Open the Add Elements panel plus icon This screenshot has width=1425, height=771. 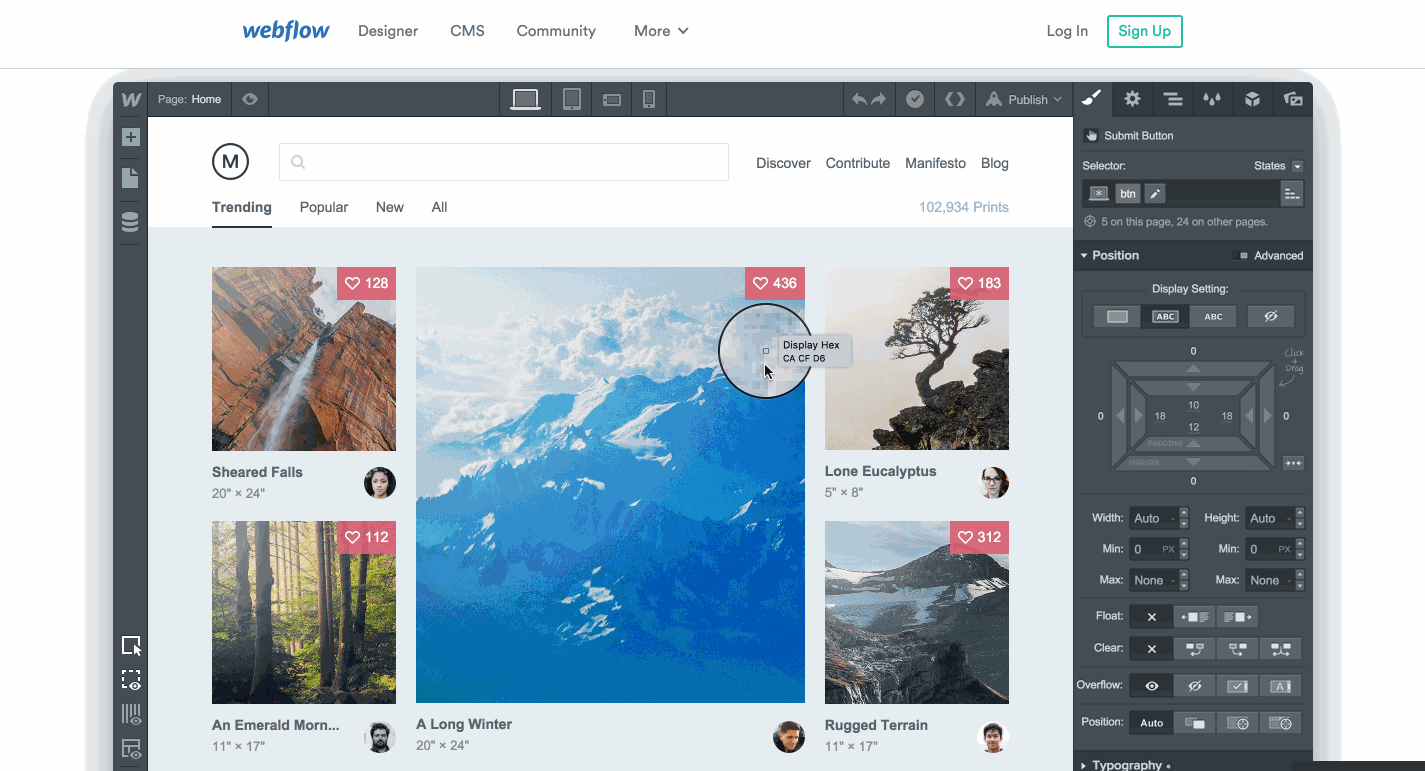[130, 137]
